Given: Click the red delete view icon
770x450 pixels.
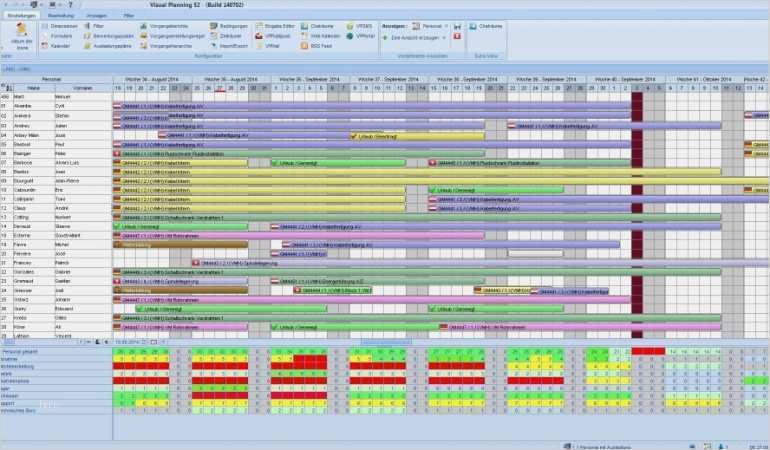Looking at the screenshot, I should pyautogui.click(x=457, y=36).
